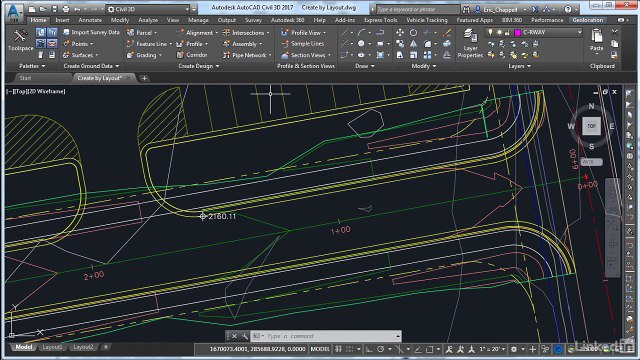Add a new drawing tab with plus button
This screenshot has height=360, width=640.
click(x=144, y=78)
